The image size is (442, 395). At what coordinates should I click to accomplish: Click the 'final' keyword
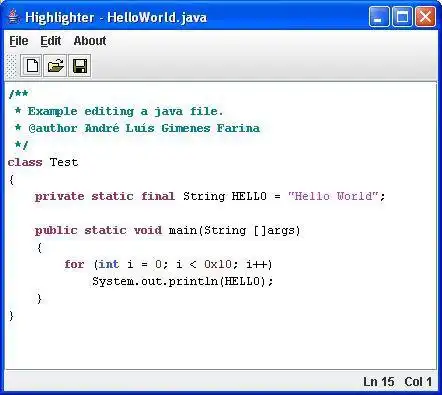[158, 196]
